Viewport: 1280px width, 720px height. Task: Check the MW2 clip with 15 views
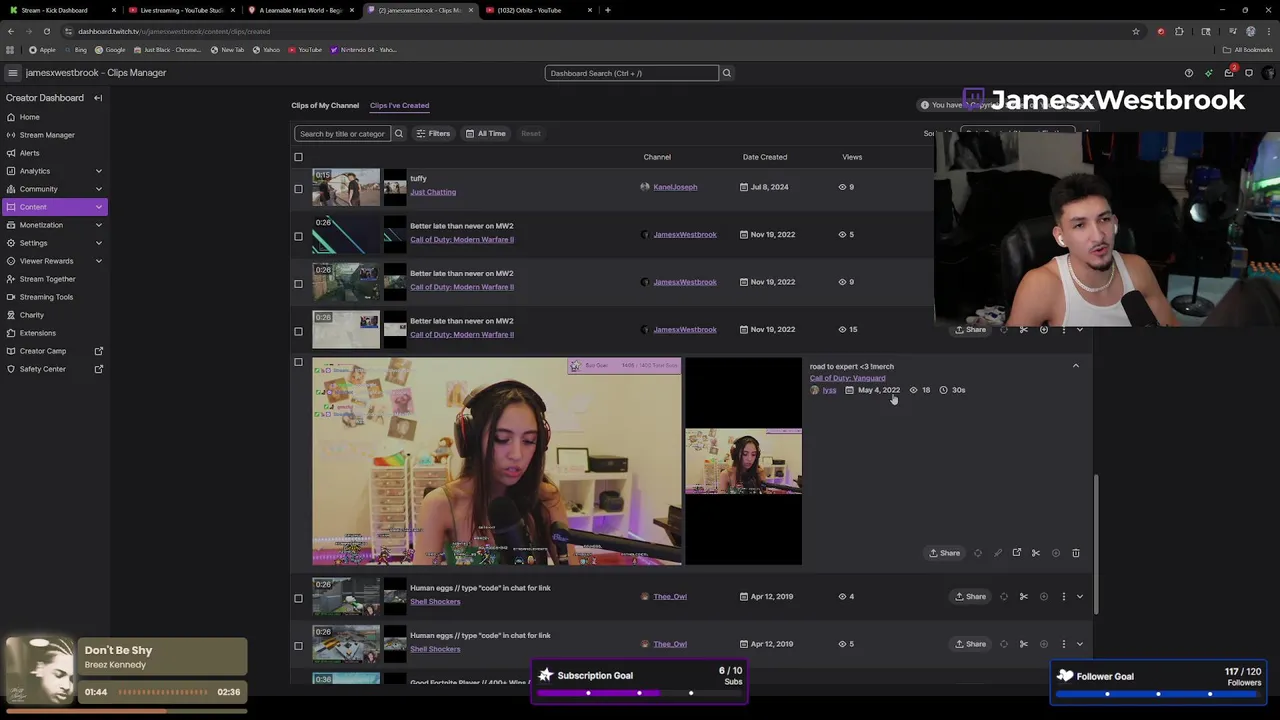pyautogui.click(x=298, y=331)
